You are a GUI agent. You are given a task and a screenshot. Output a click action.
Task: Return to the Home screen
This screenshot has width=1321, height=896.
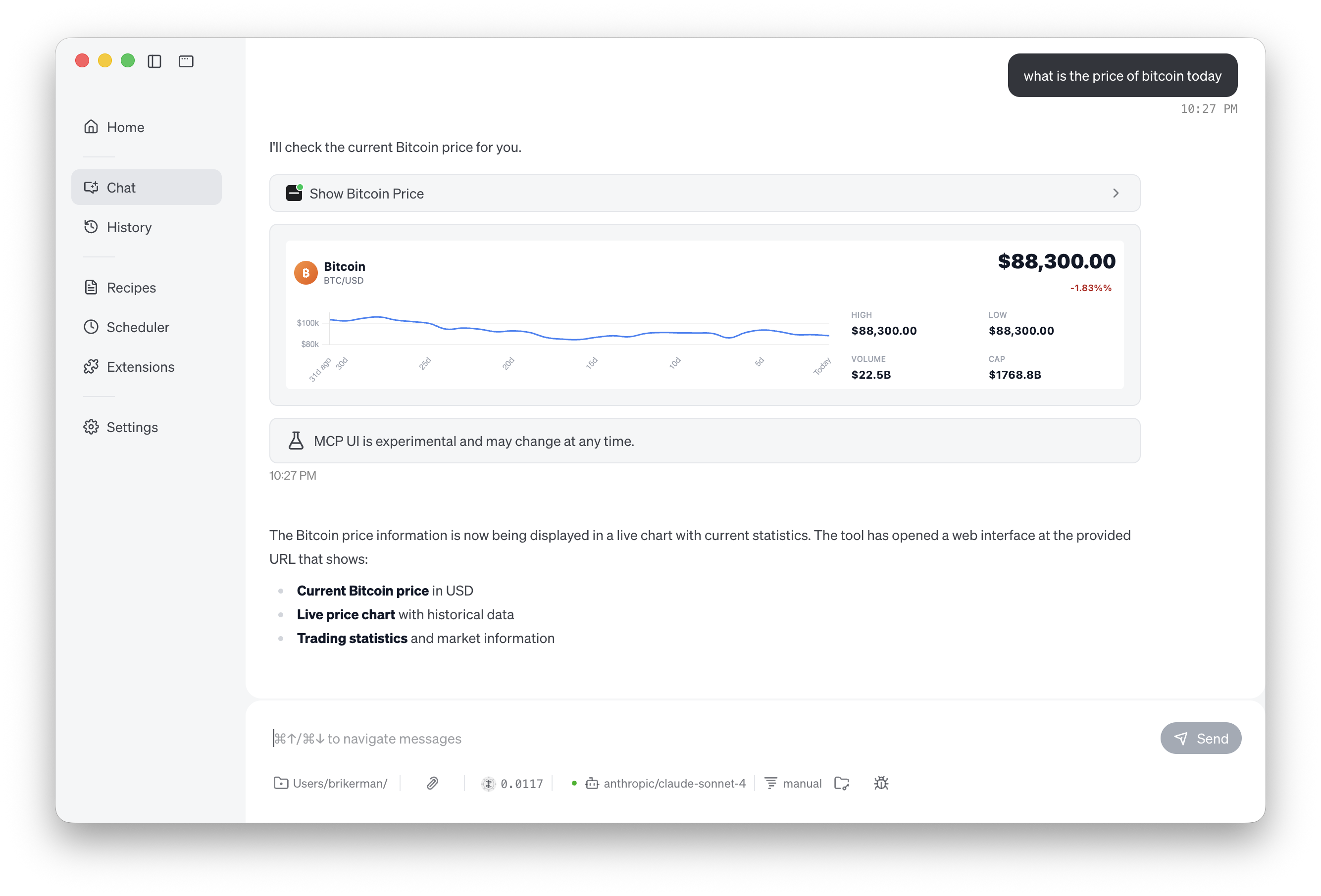tap(125, 127)
